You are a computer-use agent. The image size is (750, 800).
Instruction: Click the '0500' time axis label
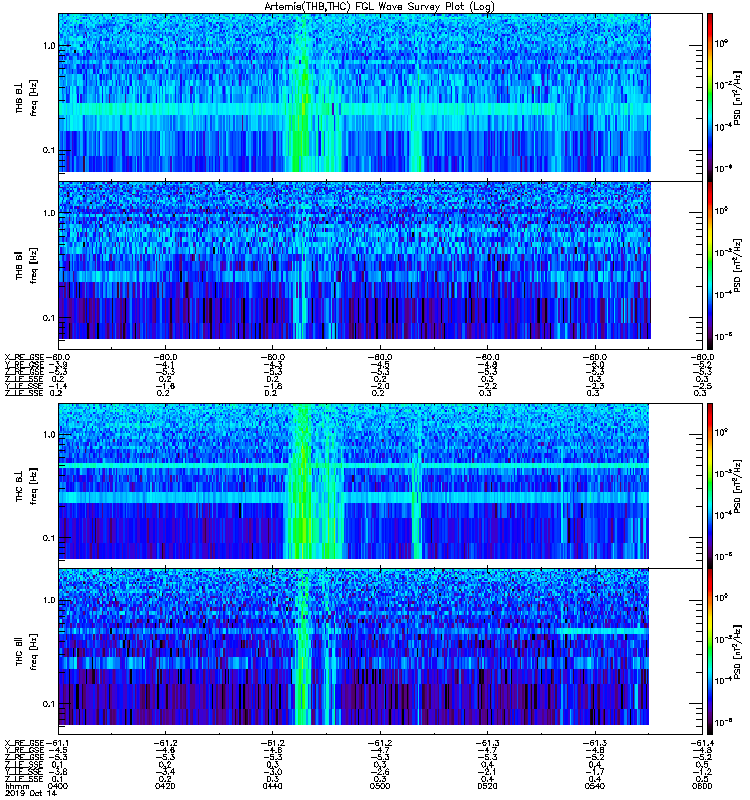(x=380, y=786)
